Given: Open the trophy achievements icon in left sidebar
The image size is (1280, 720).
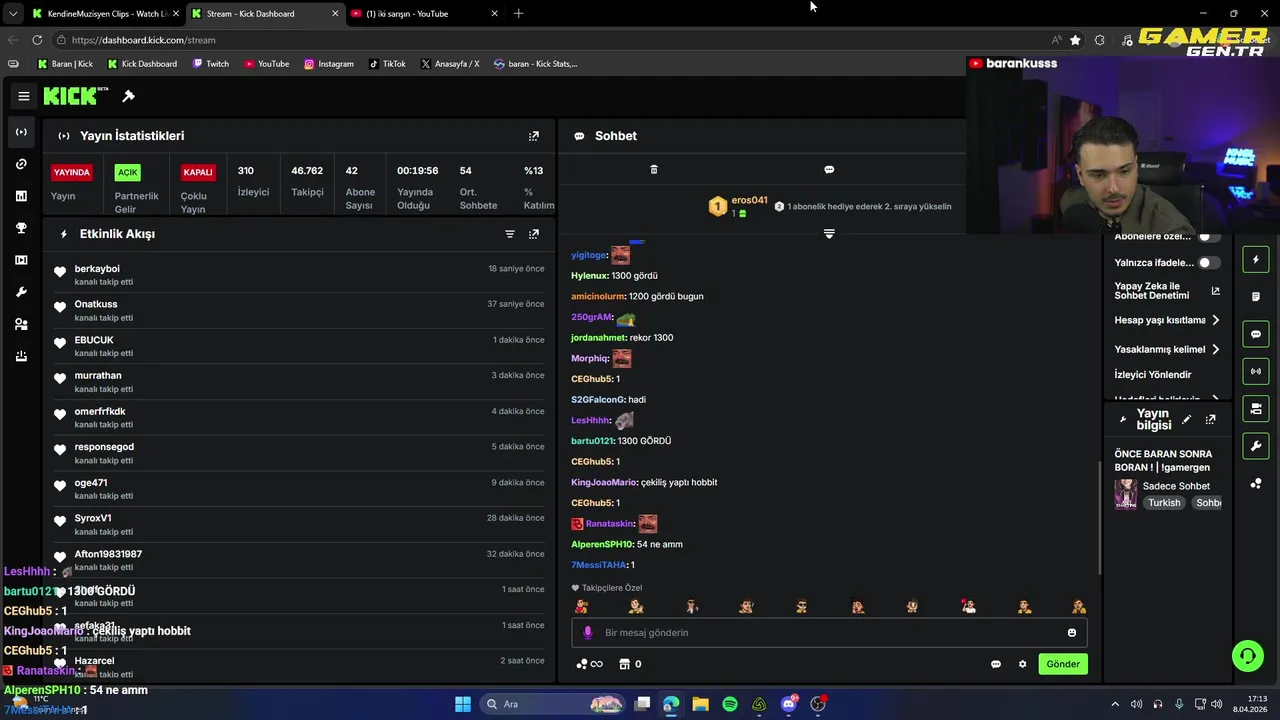Looking at the screenshot, I should coord(21,228).
